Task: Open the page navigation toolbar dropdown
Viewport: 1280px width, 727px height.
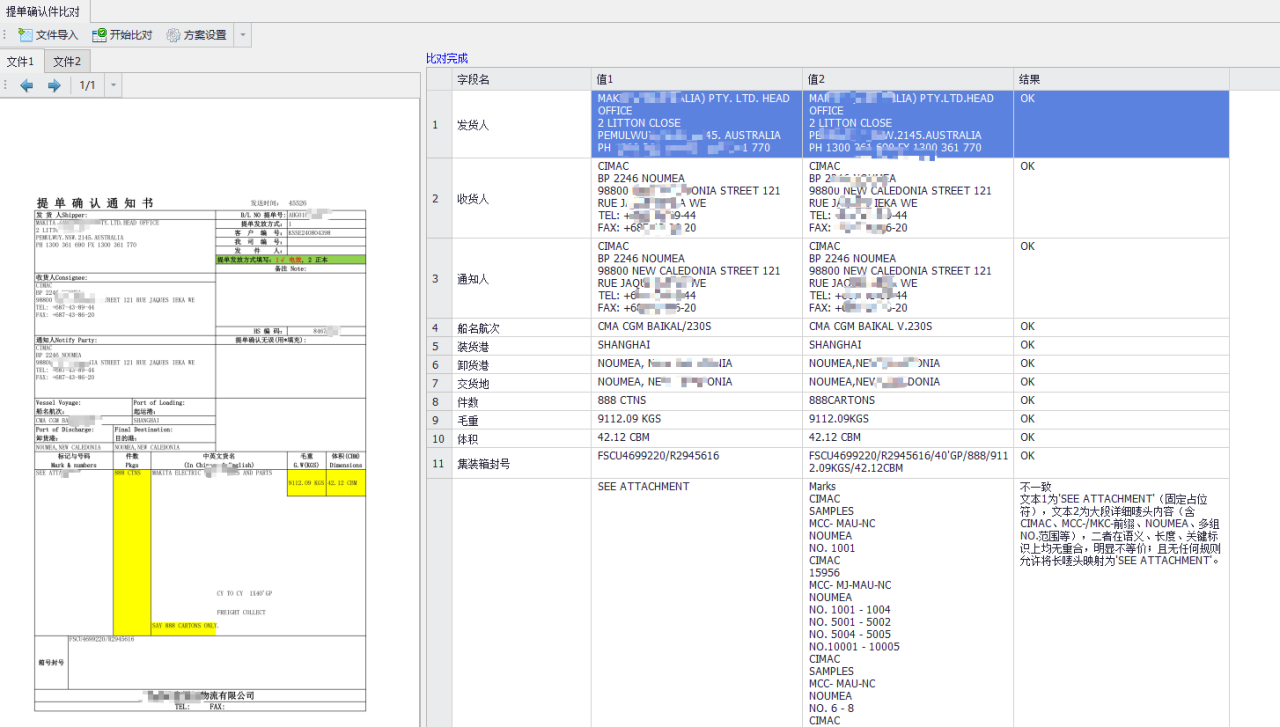Action: point(114,85)
